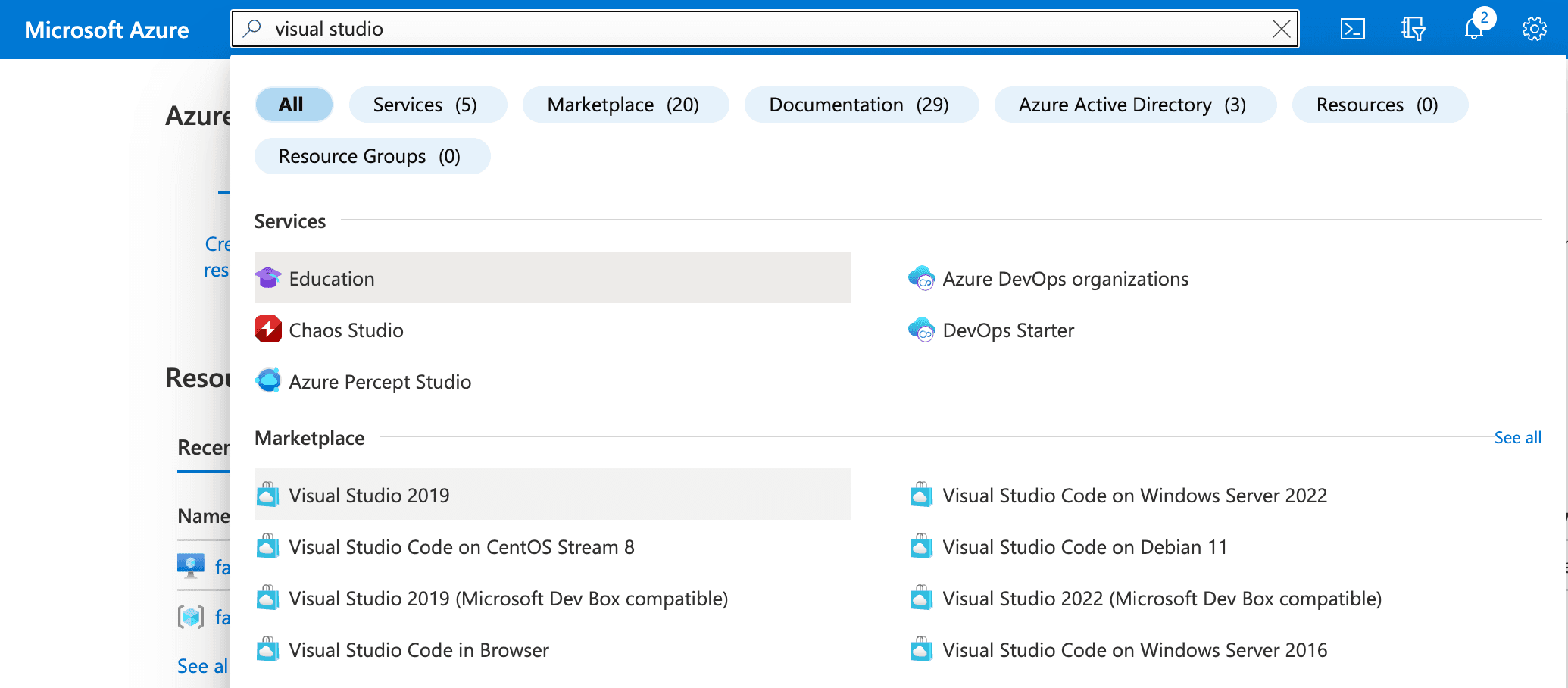Clear the search box with the X
Screen dimensions: 1568x688
(x=1281, y=29)
